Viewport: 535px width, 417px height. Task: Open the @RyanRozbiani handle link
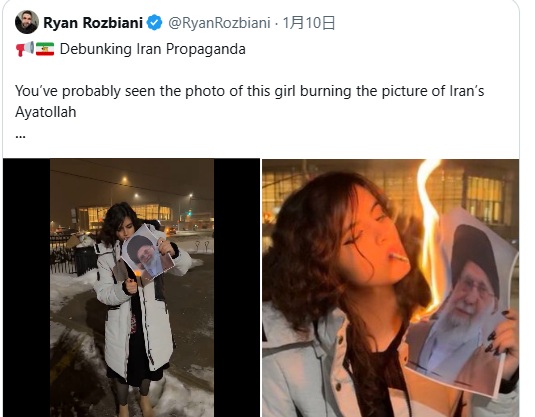pyautogui.click(x=219, y=23)
